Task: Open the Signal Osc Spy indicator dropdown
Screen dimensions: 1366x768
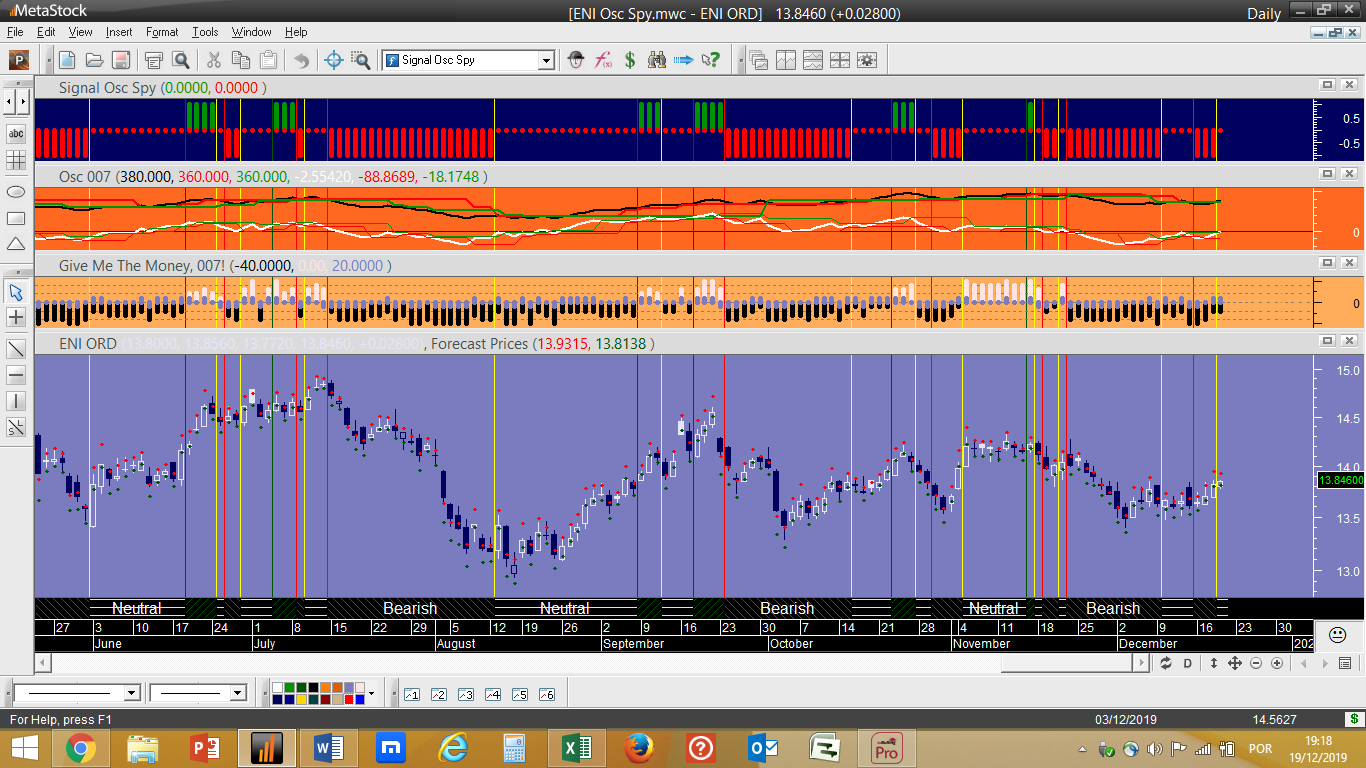Action: coord(546,60)
